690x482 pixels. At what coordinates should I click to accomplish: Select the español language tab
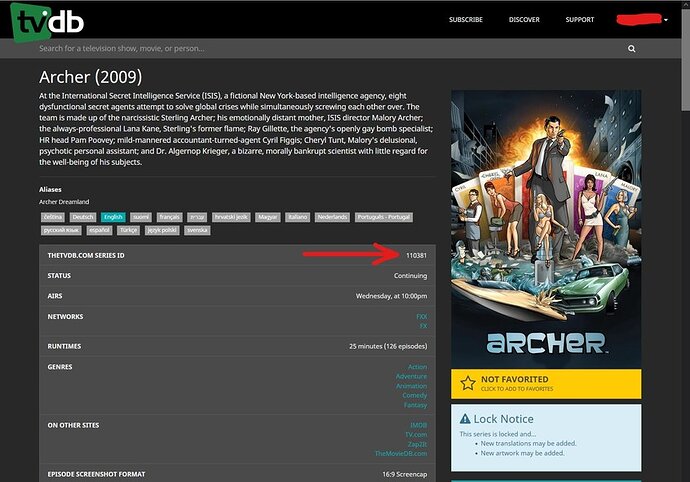tap(99, 230)
